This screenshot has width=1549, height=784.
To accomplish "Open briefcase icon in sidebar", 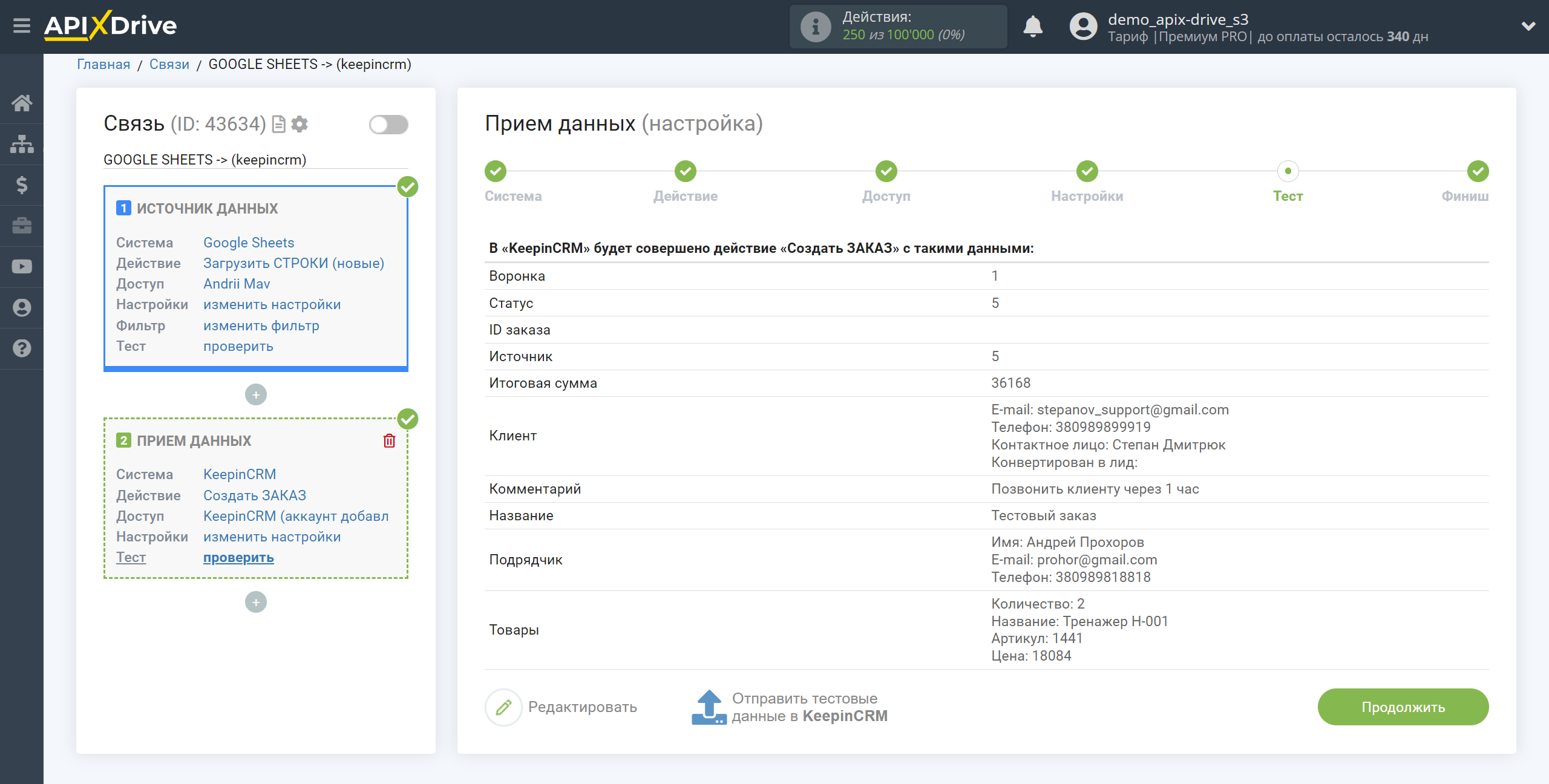I will coord(22,226).
